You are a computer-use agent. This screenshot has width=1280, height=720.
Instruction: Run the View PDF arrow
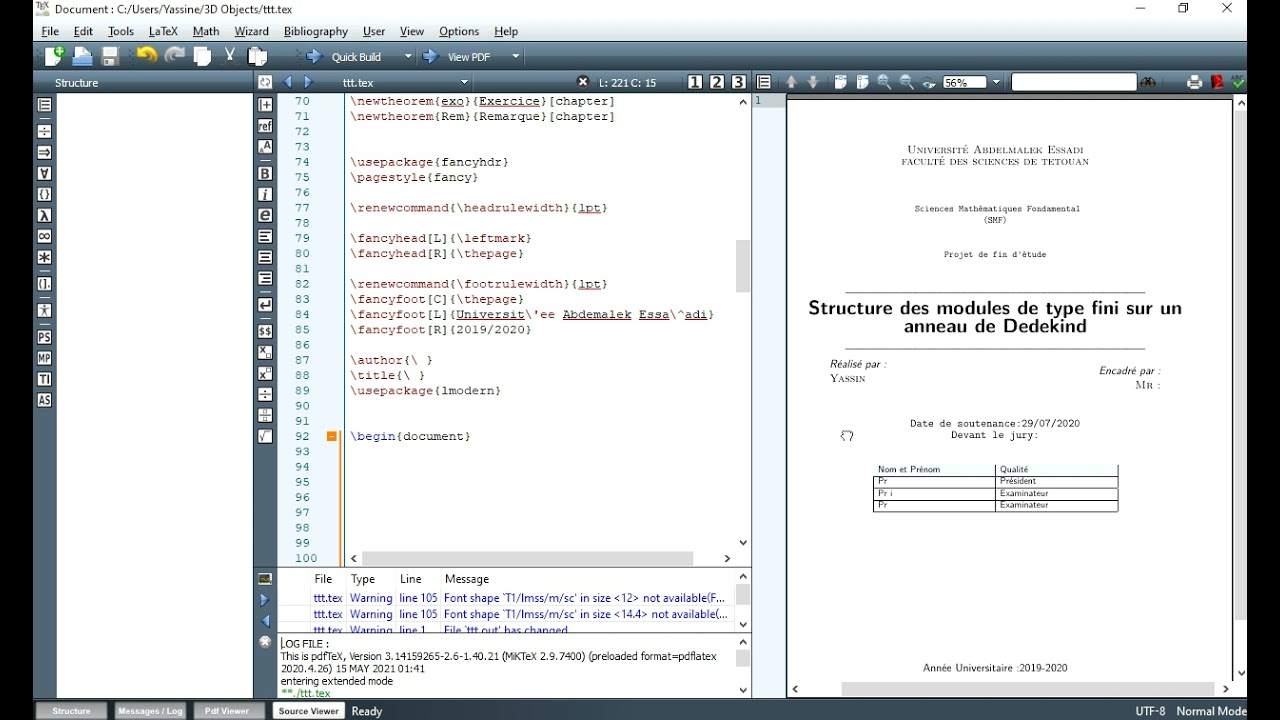point(431,57)
